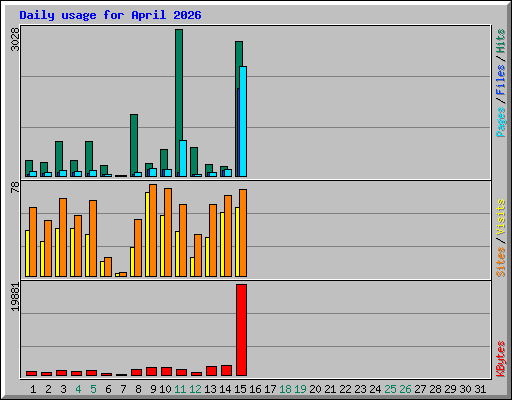Click day 8 on the x-axis

tap(138, 389)
